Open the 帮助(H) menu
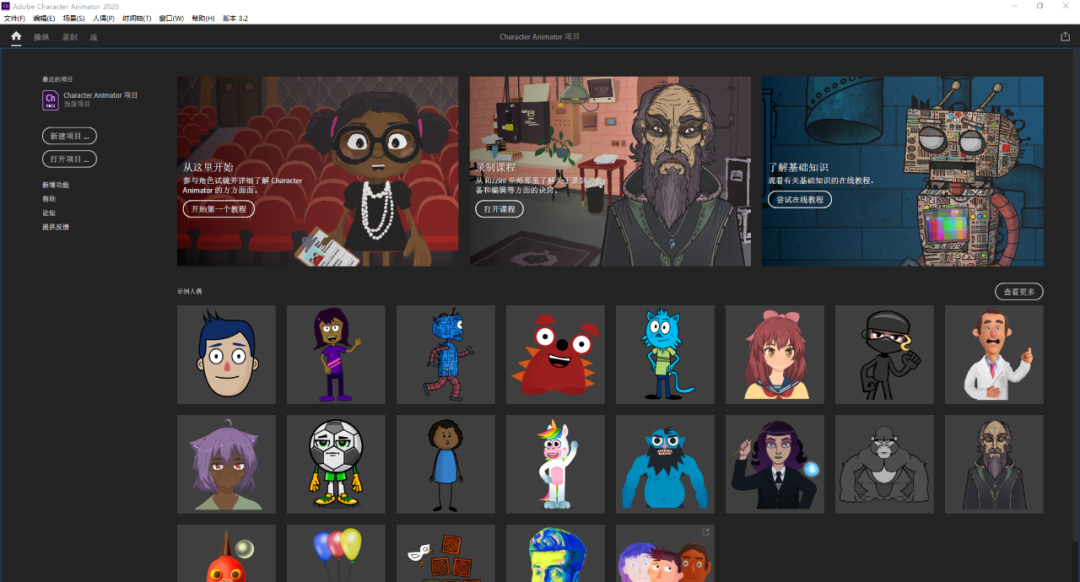Screen dimensions: 1080x582 point(202,19)
